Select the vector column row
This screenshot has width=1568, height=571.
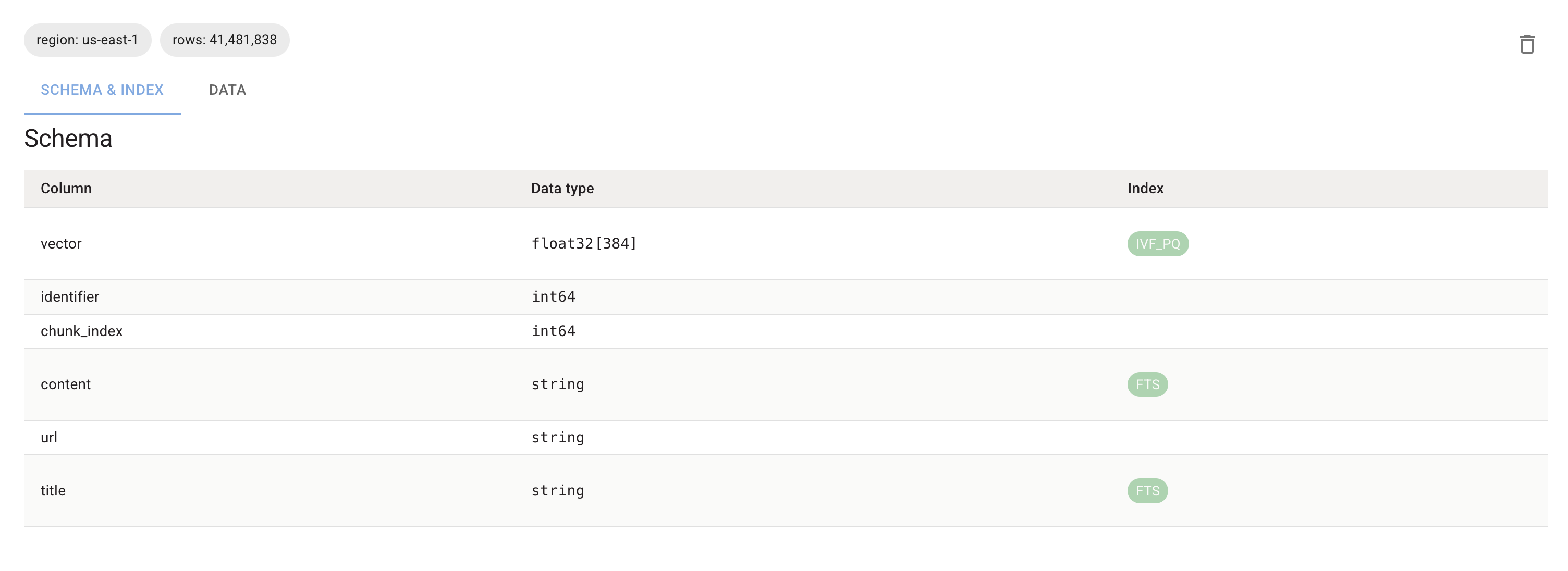243,243
